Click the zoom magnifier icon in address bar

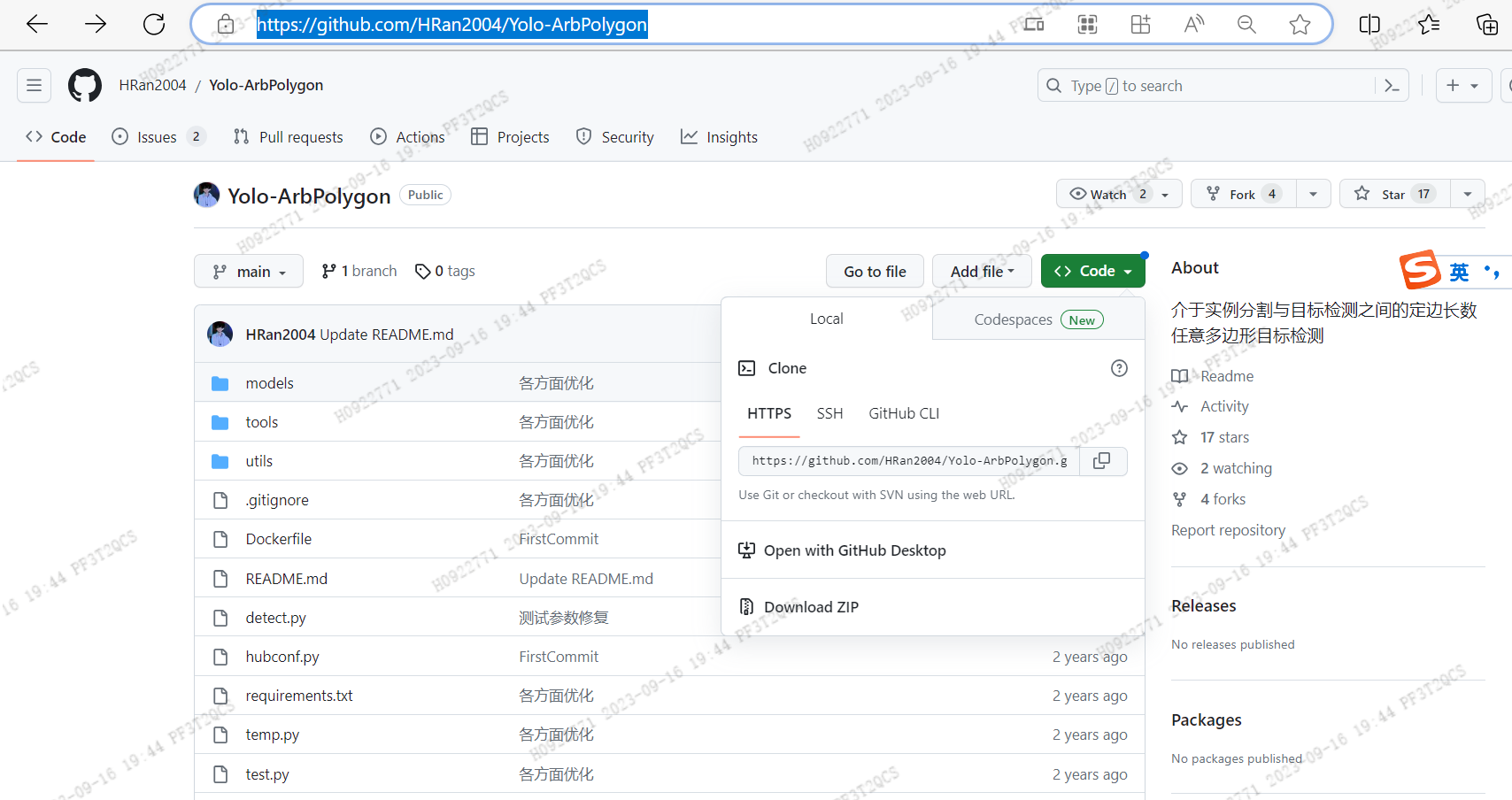tap(1246, 24)
